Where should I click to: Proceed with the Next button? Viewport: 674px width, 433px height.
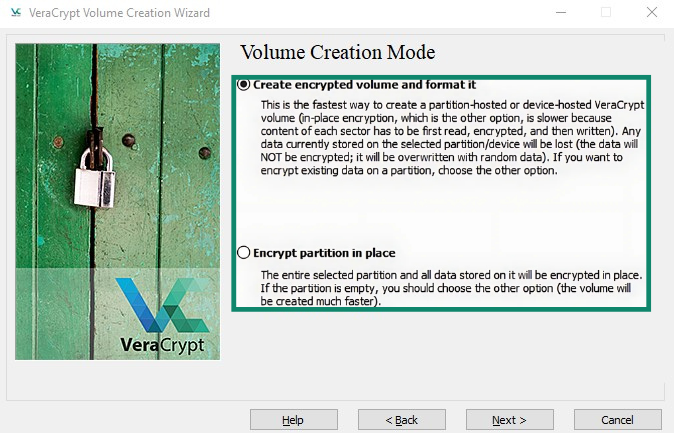pos(509,420)
